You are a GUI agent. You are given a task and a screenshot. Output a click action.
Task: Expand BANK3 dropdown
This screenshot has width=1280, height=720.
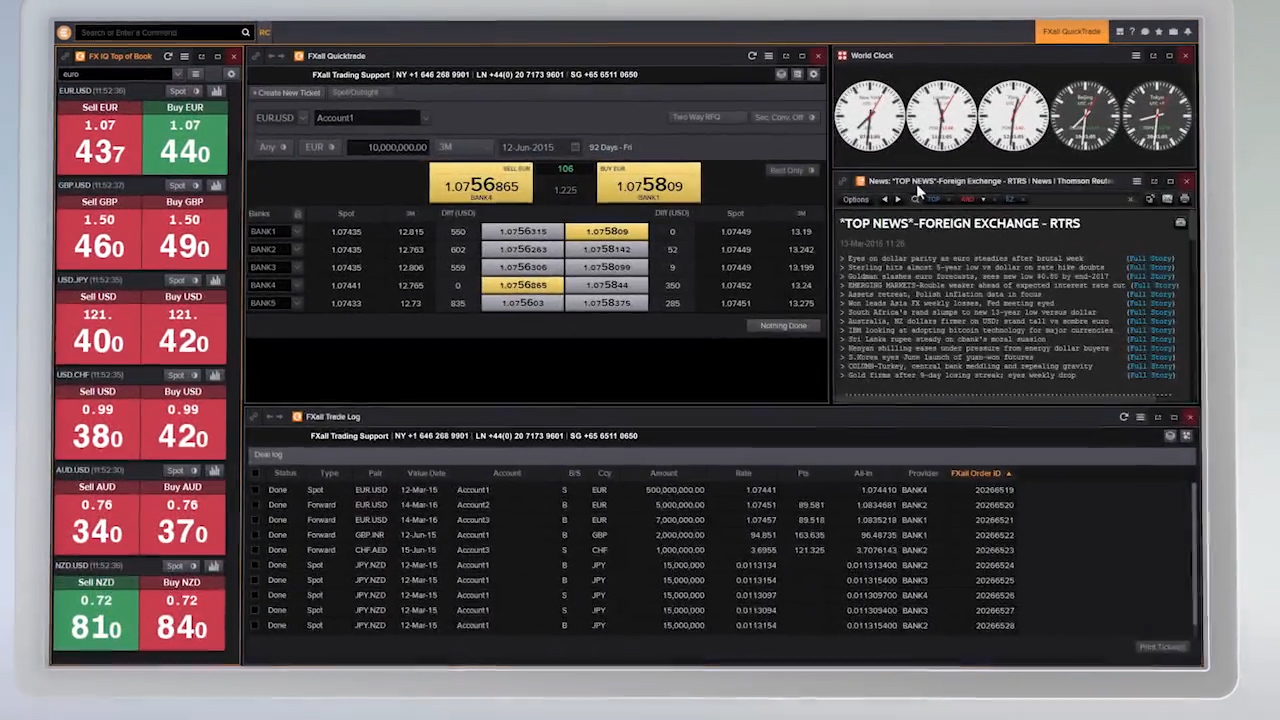(x=297, y=268)
